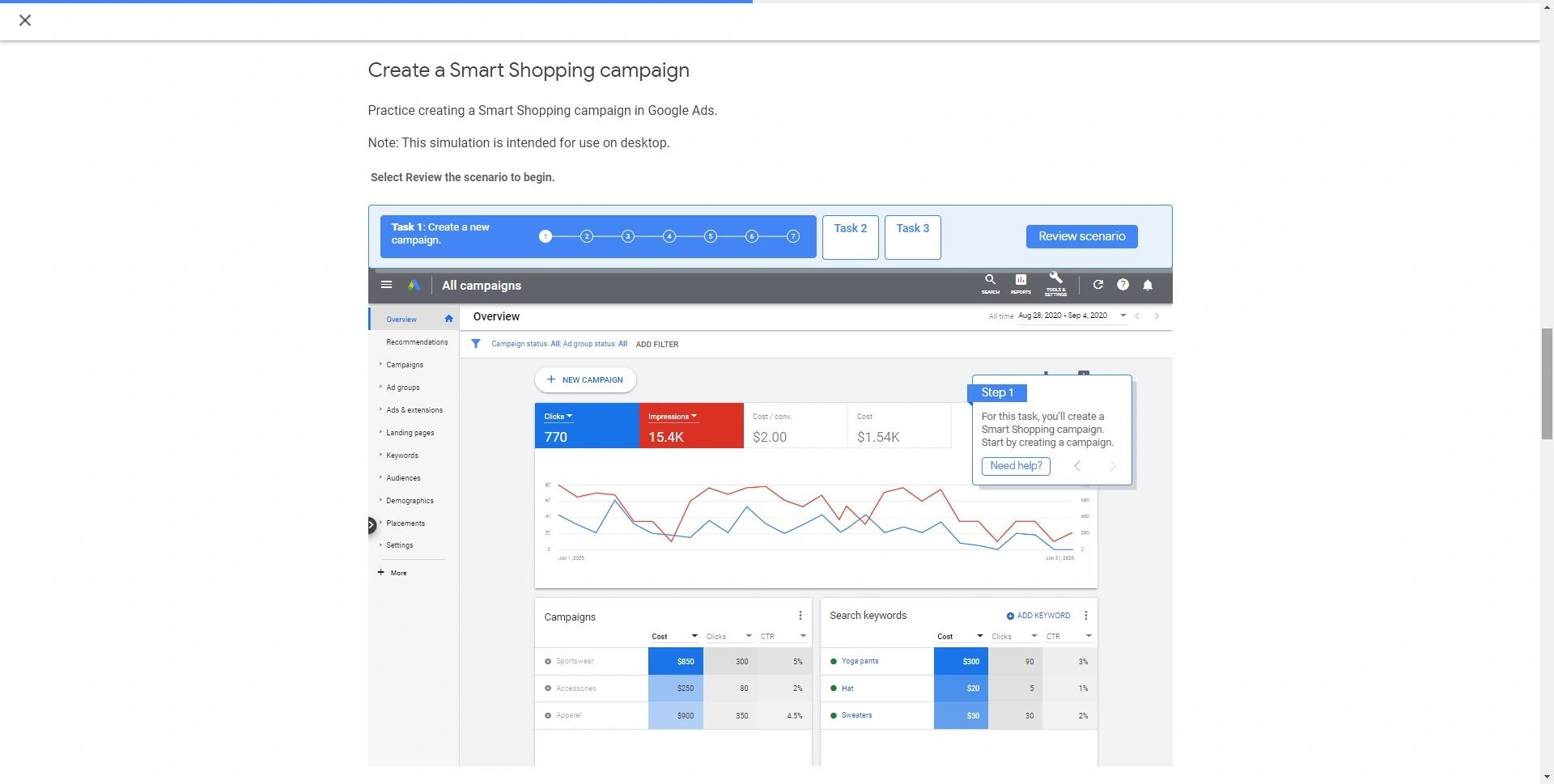This screenshot has height=784, width=1554.
Task: Select Overview in the sidebar
Action: [x=401, y=320]
